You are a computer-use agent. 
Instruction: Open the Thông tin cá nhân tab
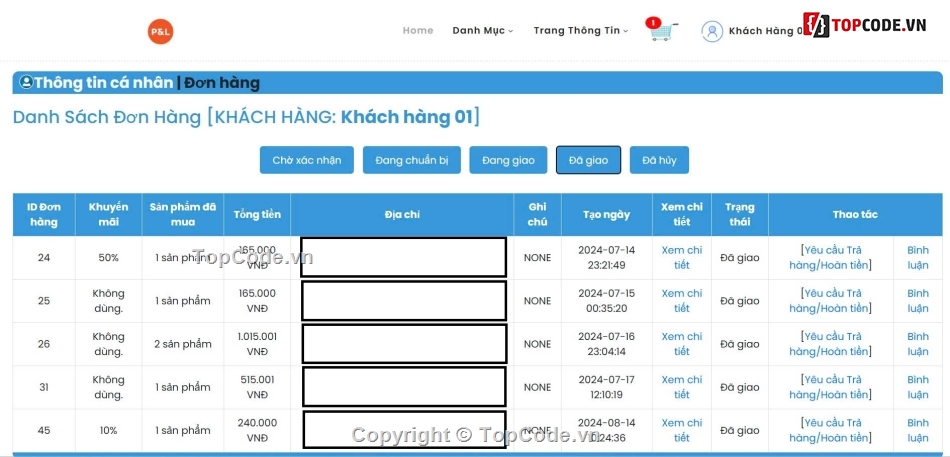pyautogui.click(x=104, y=82)
